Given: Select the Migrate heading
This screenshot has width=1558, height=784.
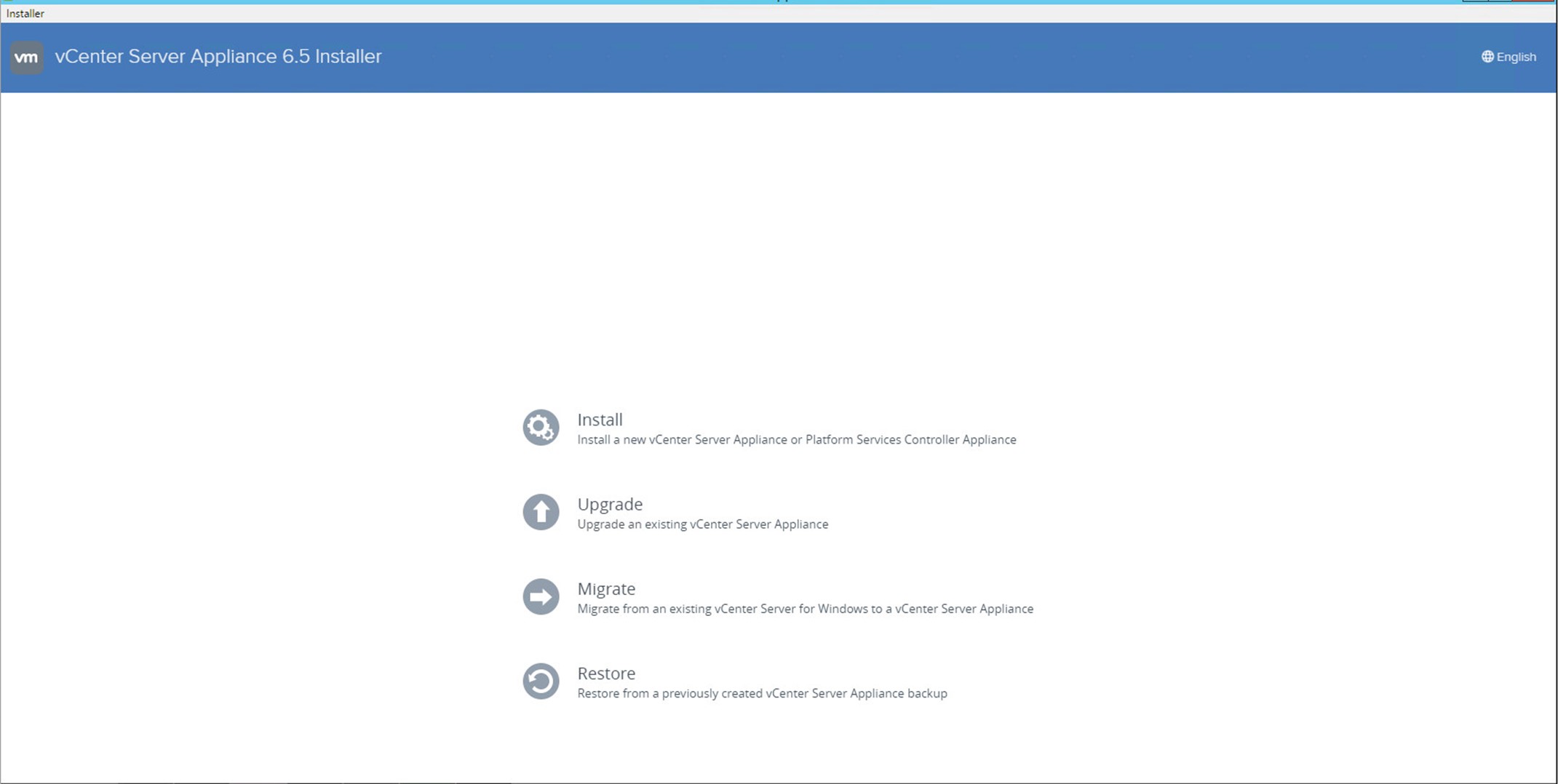Looking at the screenshot, I should click(606, 588).
